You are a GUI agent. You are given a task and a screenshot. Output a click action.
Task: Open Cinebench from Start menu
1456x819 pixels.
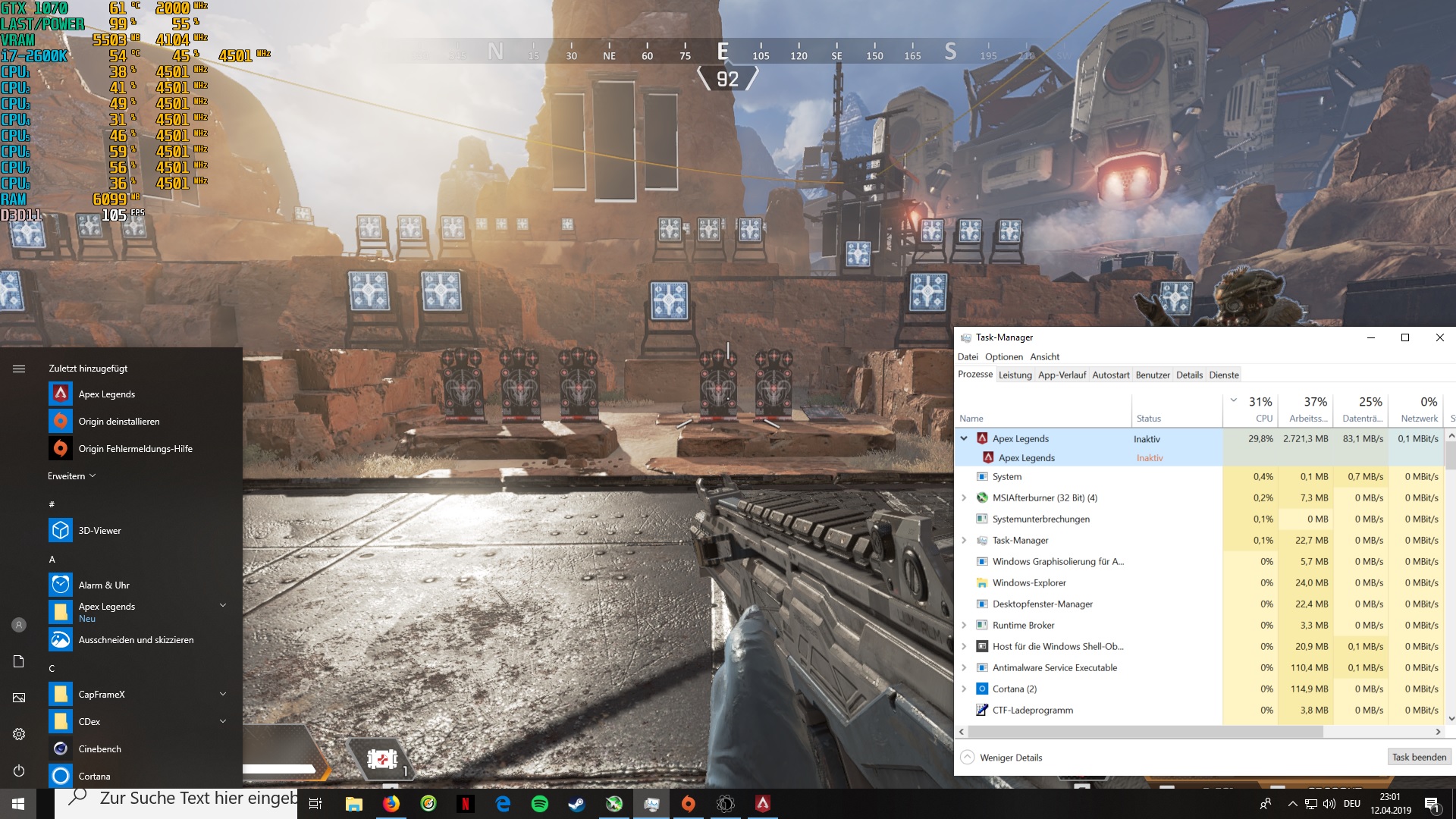[99, 749]
